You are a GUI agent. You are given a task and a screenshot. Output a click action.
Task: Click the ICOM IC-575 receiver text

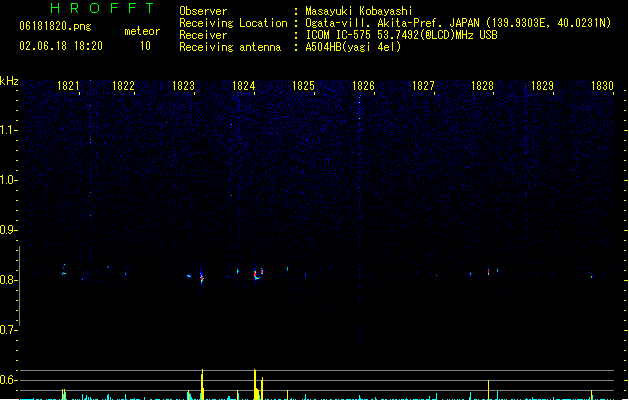pos(402,35)
